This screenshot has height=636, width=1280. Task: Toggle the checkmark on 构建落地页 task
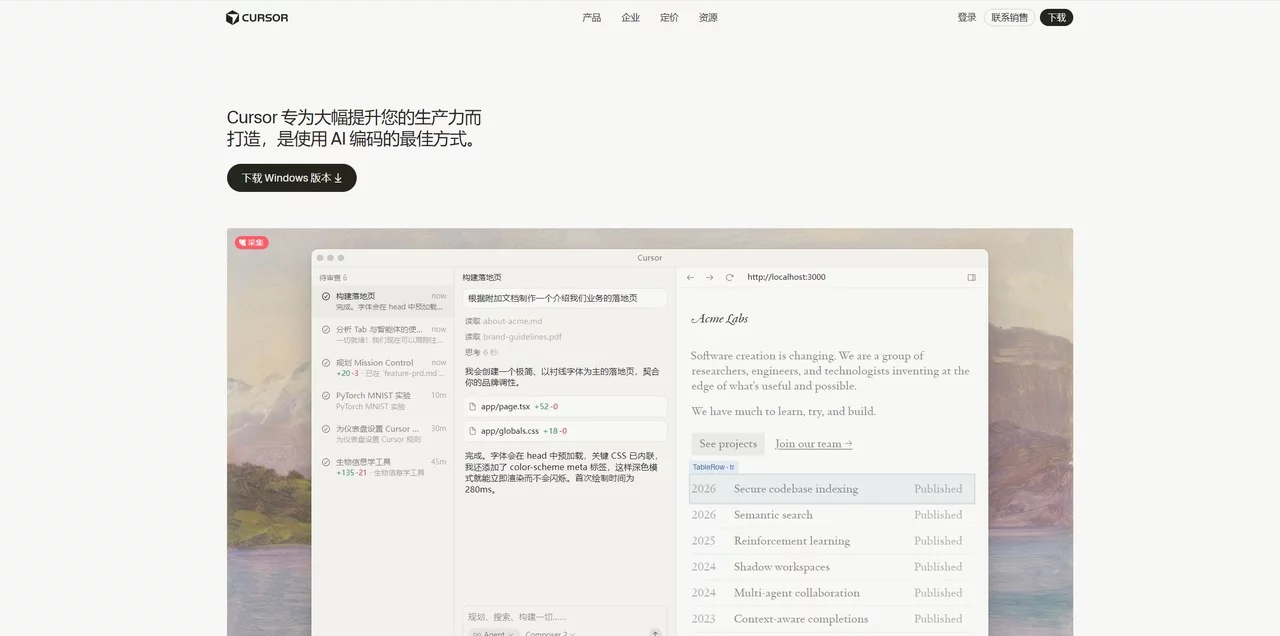point(324,295)
